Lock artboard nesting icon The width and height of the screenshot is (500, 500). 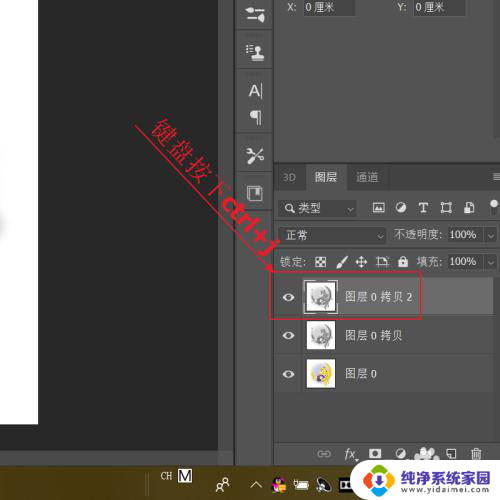click(x=382, y=262)
